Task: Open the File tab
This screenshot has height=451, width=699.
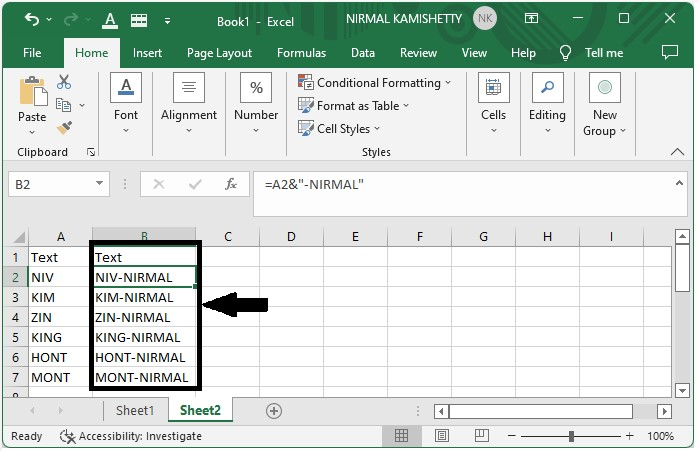Action: tap(32, 53)
